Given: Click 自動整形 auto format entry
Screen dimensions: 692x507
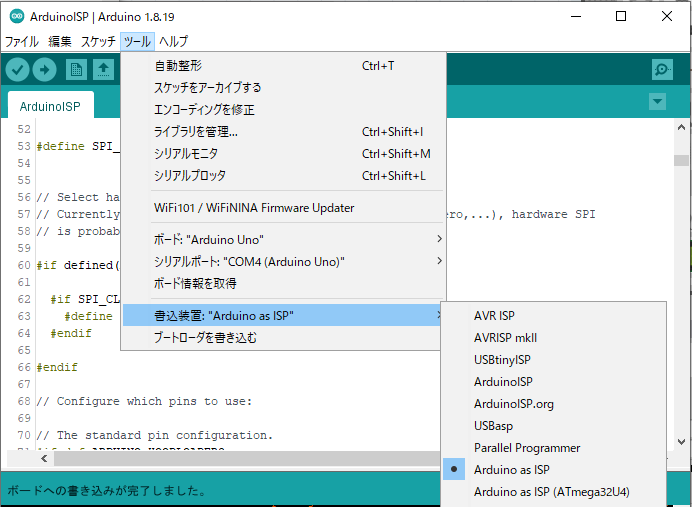Looking at the screenshot, I should (x=178, y=66).
